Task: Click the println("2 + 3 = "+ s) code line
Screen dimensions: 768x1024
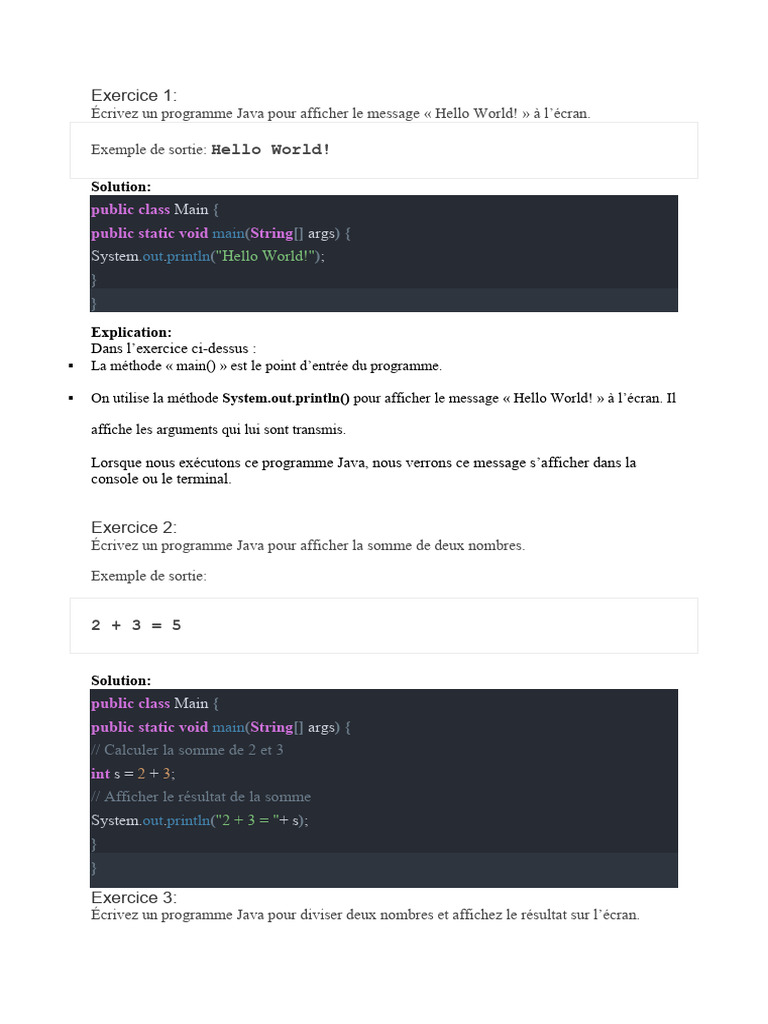Action: [200, 820]
